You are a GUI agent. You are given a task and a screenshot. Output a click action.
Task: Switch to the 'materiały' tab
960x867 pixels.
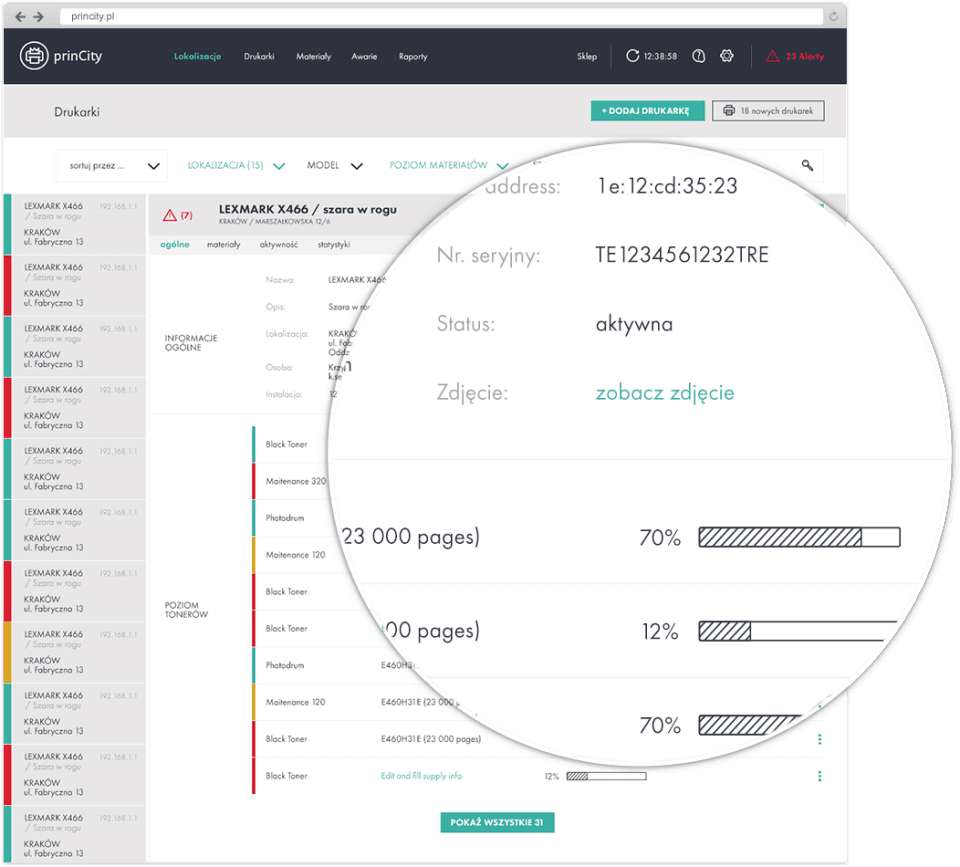coord(224,244)
